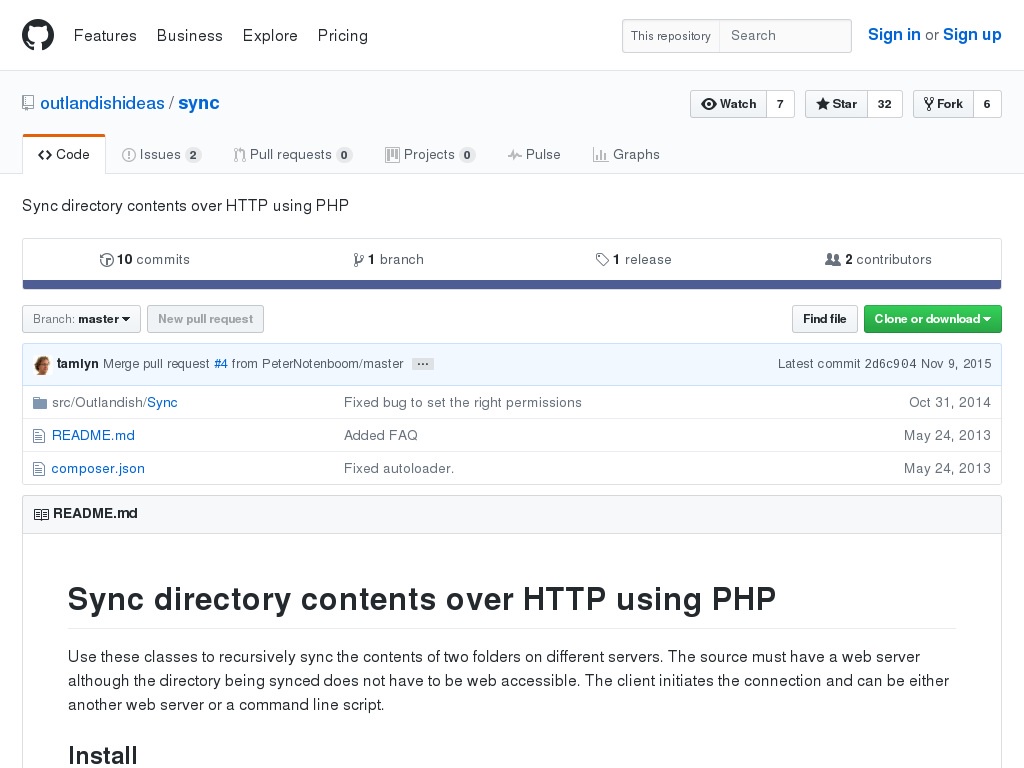Viewport: 1024px width, 768px height.
Task: Click the 'Merge pull request' commit message
Action: (x=156, y=364)
